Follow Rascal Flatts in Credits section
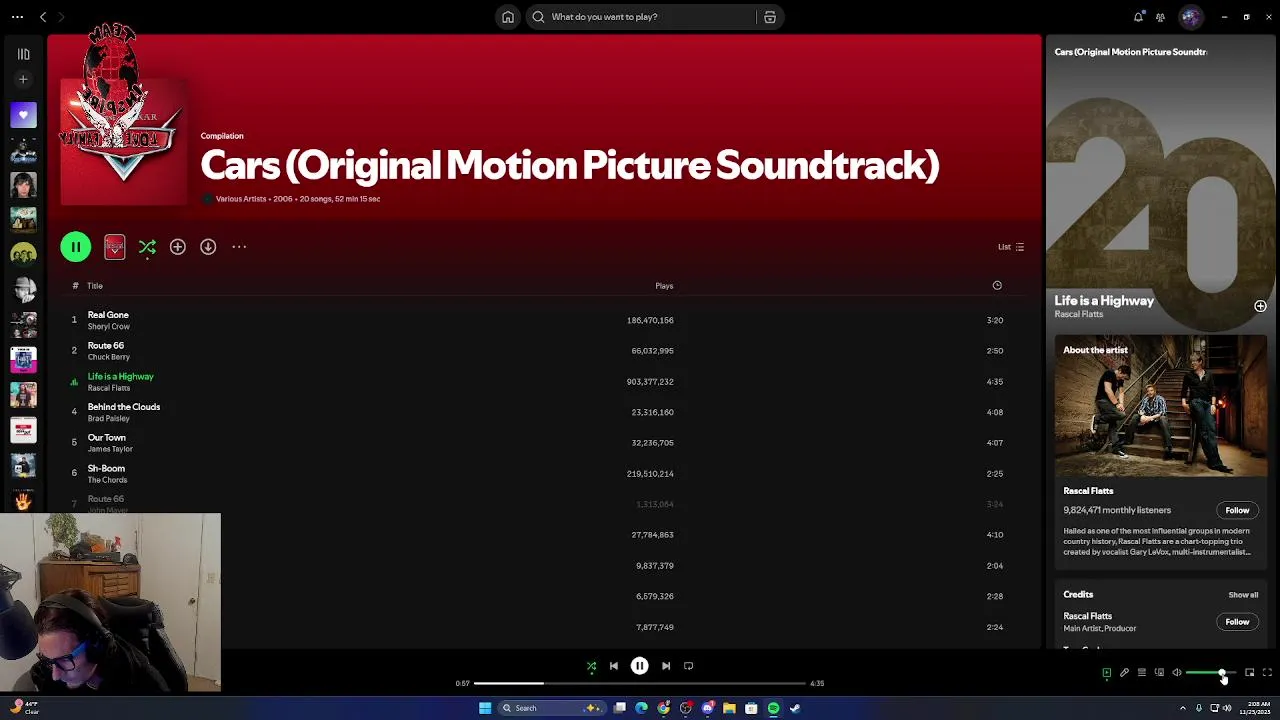1280x720 pixels. (1237, 622)
